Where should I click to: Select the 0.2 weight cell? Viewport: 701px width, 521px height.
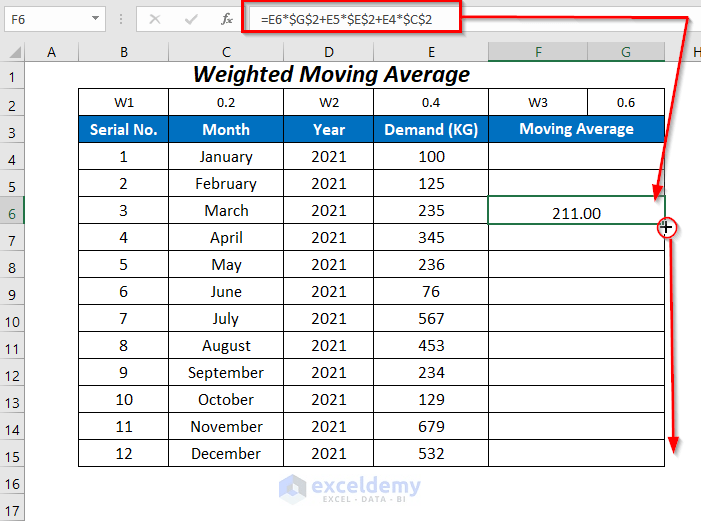coord(226,102)
